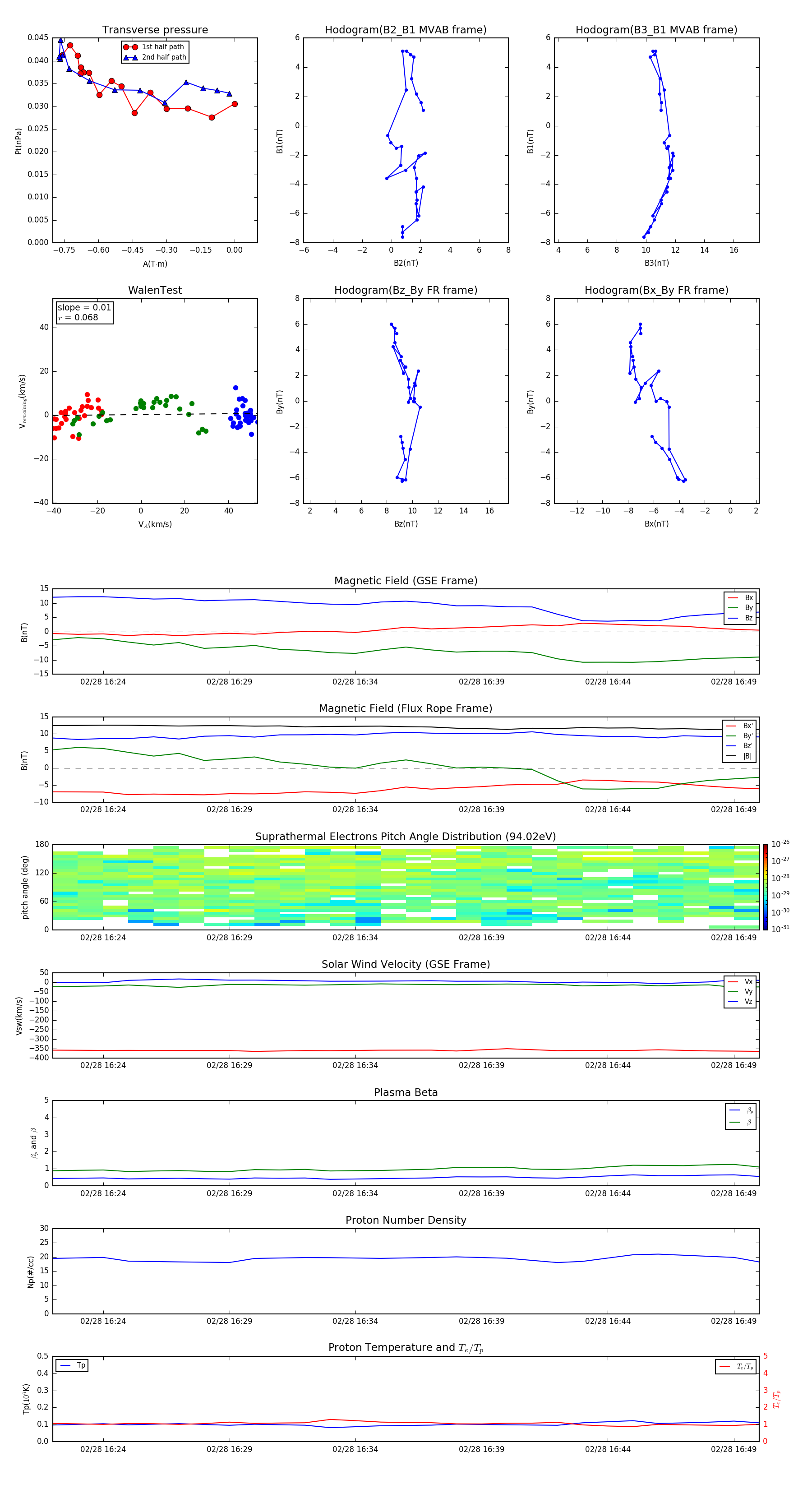Click the 'slope = 0.01' annotation box
Image resolution: width=812 pixels, height=1489 pixels.
84,313
